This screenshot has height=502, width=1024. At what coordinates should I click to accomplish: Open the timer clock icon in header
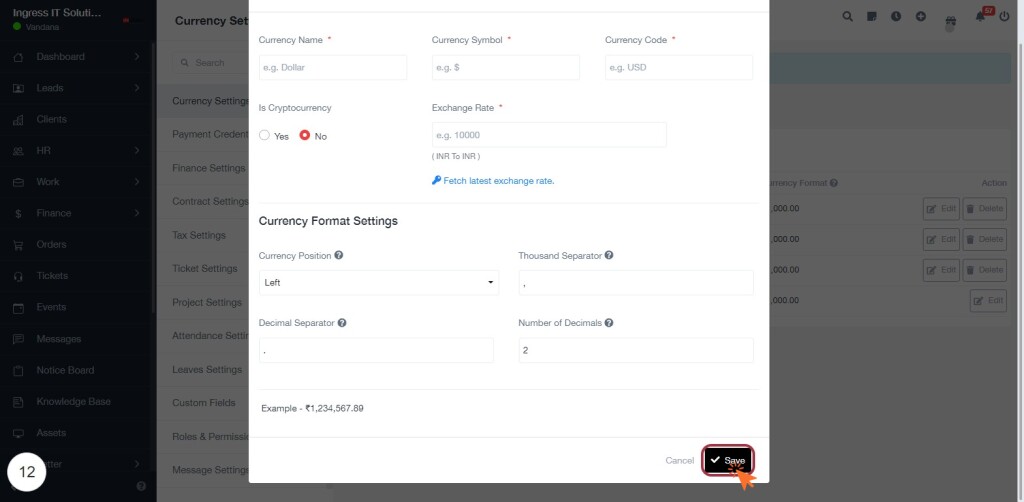click(x=896, y=16)
